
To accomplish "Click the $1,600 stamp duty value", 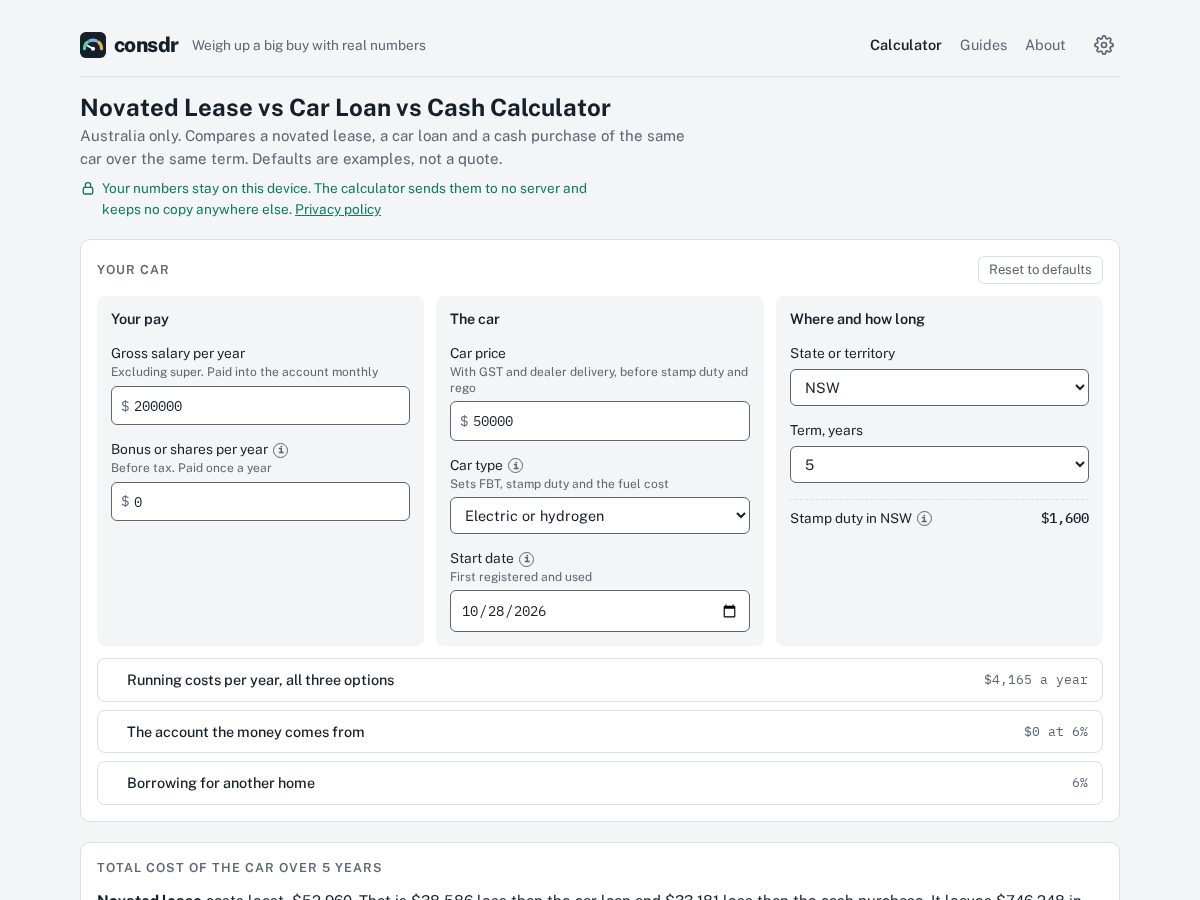I will [1065, 518].
